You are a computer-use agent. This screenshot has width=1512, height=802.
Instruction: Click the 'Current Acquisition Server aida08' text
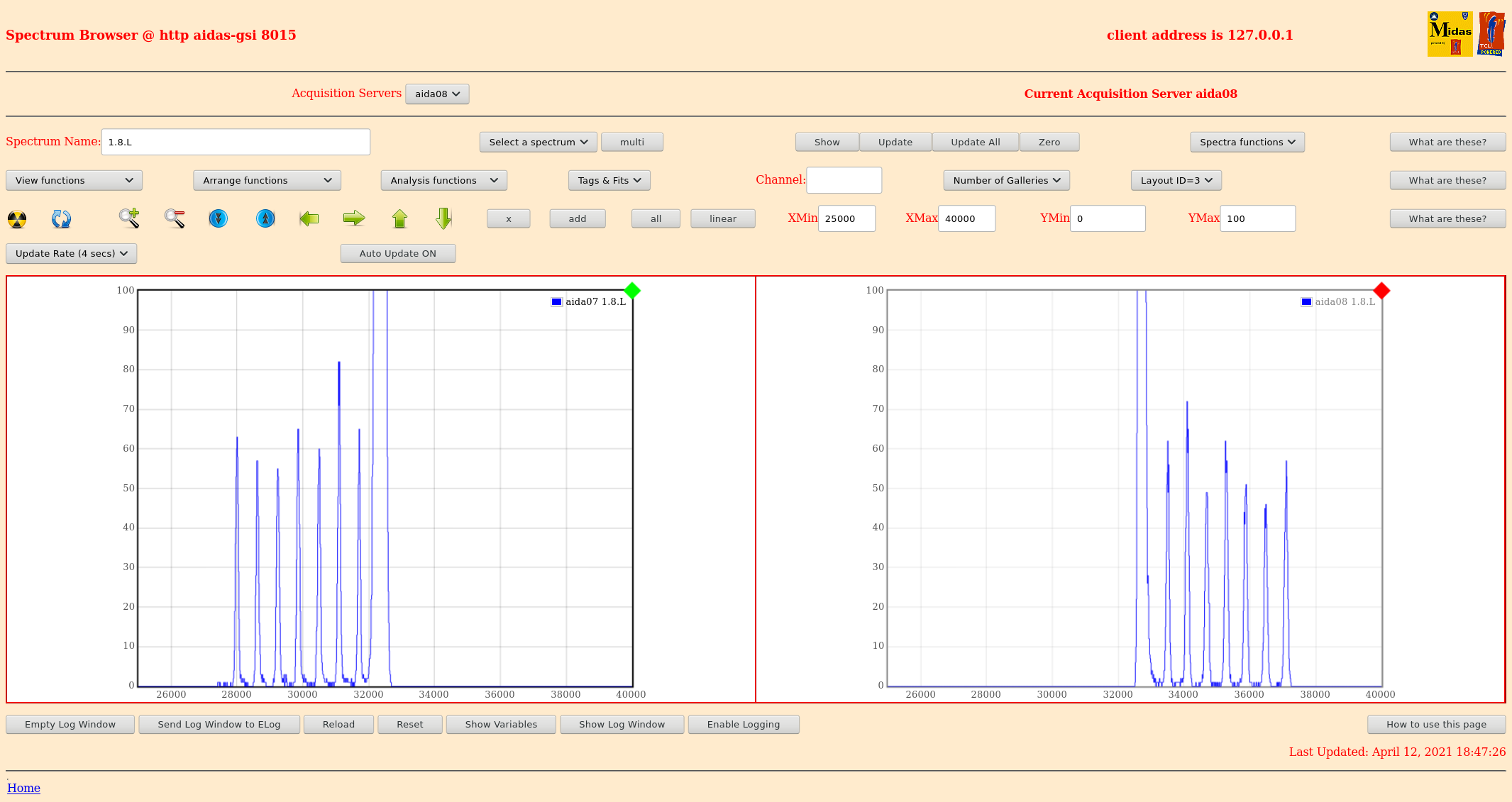[x=1130, y=94]
